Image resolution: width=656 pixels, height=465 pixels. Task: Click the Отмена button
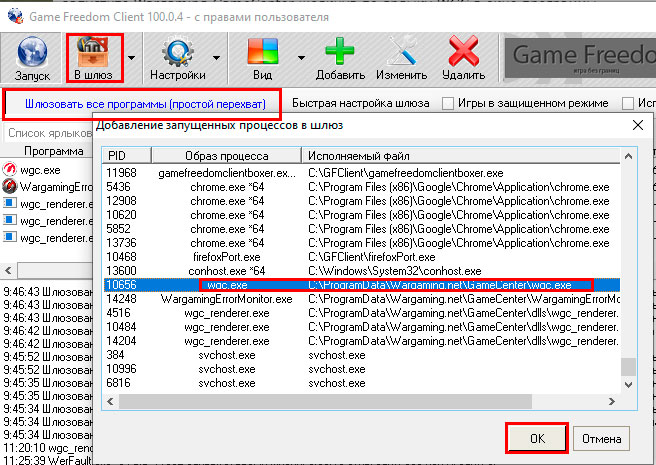[x=602, y=438]
